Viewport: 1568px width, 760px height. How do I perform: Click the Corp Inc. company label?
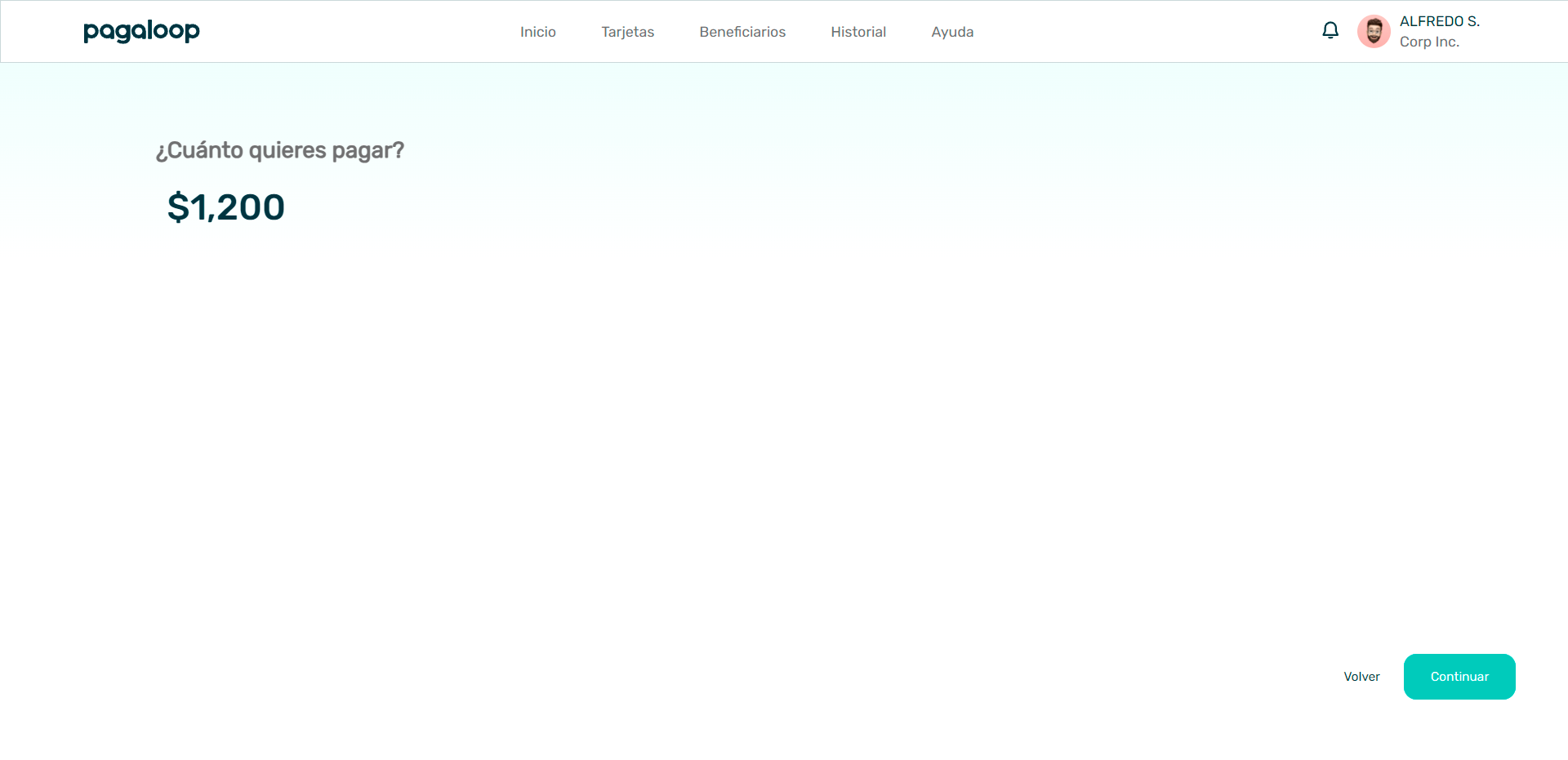1429,42
